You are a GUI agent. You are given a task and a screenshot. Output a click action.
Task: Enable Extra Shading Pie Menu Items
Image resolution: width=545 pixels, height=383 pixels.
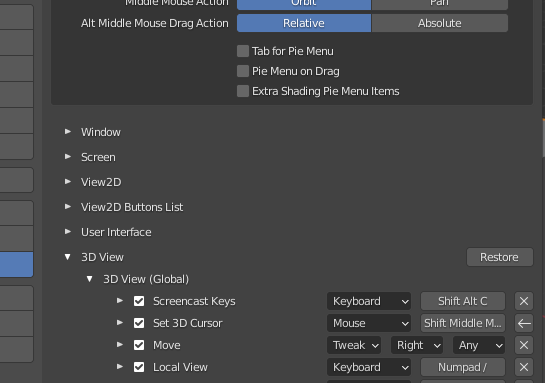243,91
